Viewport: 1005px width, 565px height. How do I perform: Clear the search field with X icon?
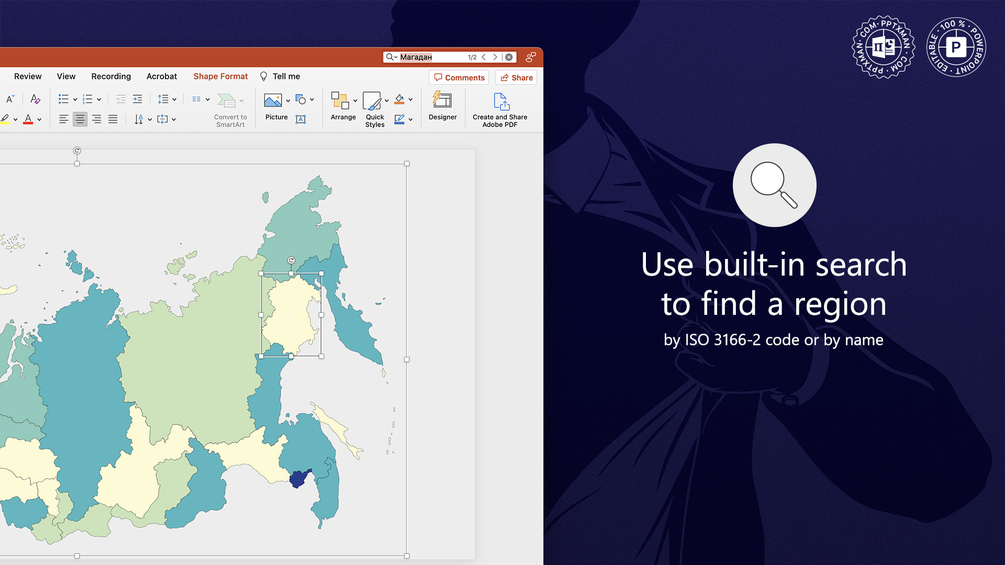509,57
